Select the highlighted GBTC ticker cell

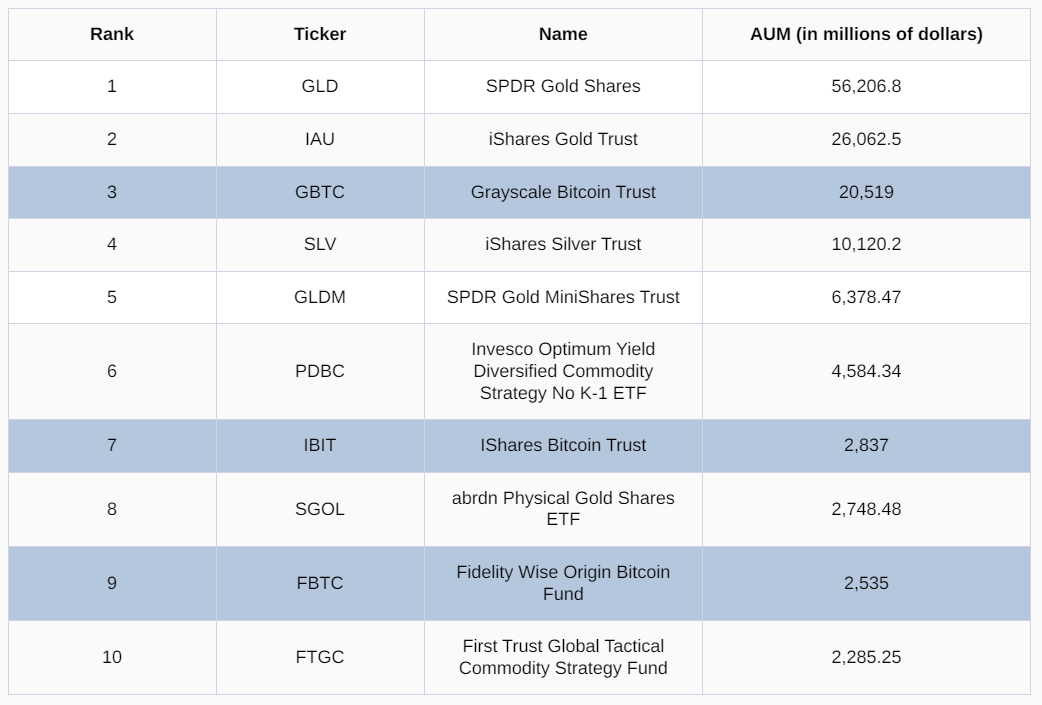click(320, 192)
